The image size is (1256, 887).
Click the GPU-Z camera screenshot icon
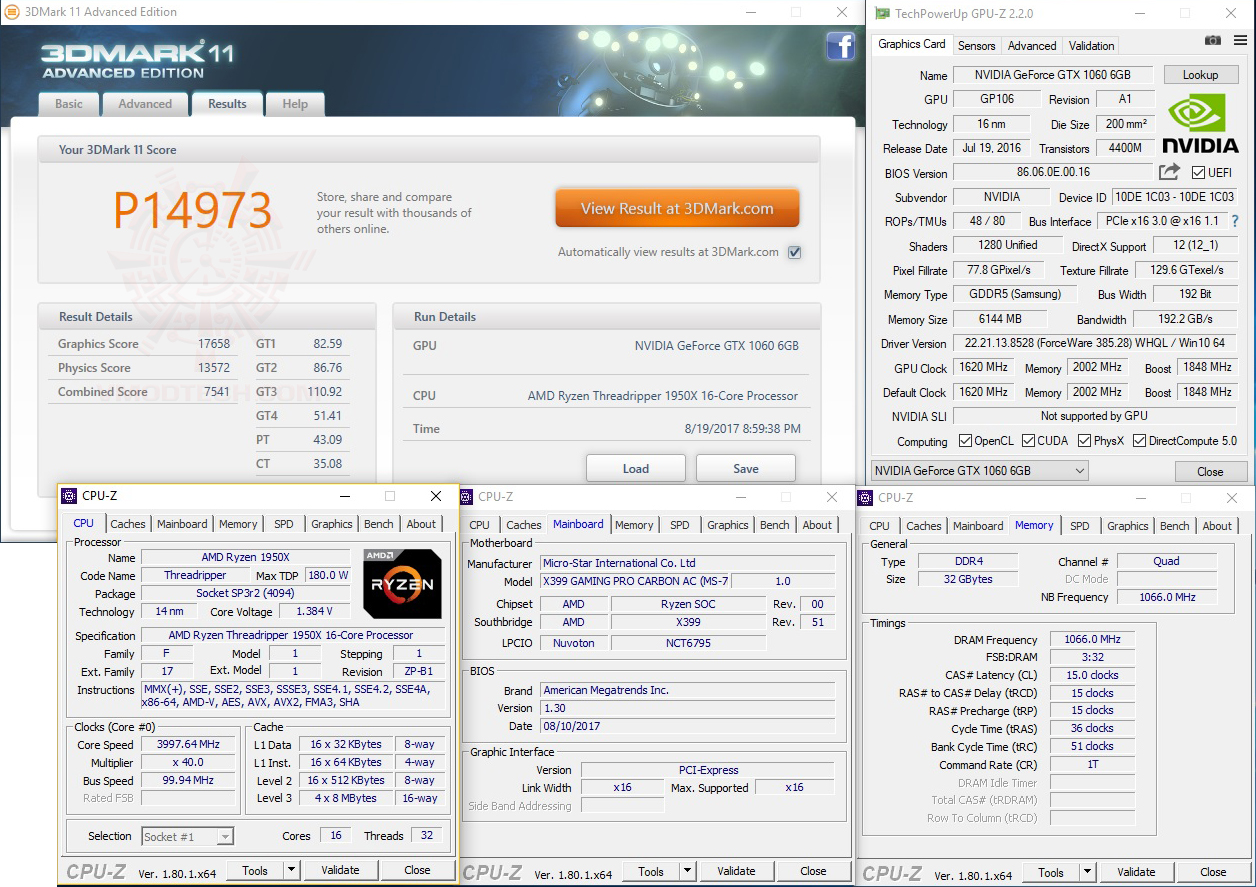(1212, 40)
